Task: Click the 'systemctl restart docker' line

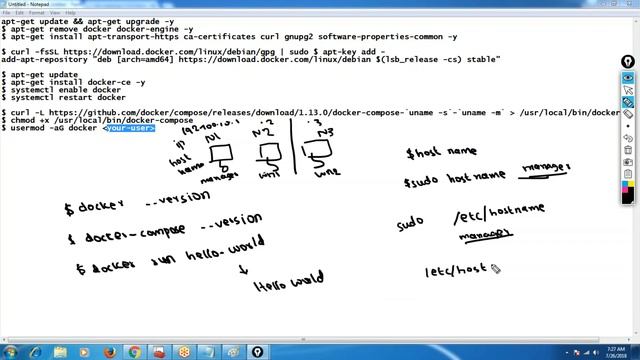Action: pyautogui.click(x=63, y=98)
